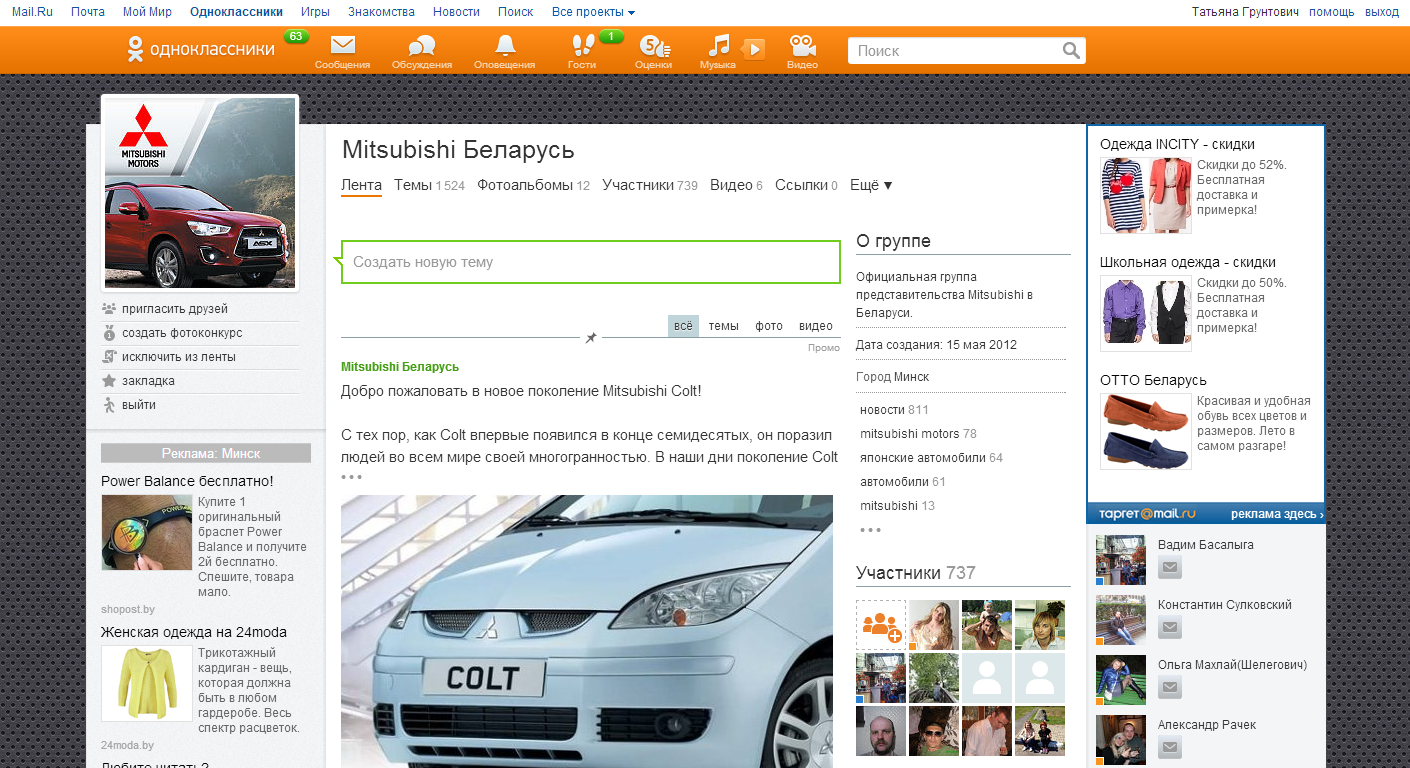The width and height of the screenshot is (1410, 768).
Task: Click the Участники 737 heading
Action: 916,573
